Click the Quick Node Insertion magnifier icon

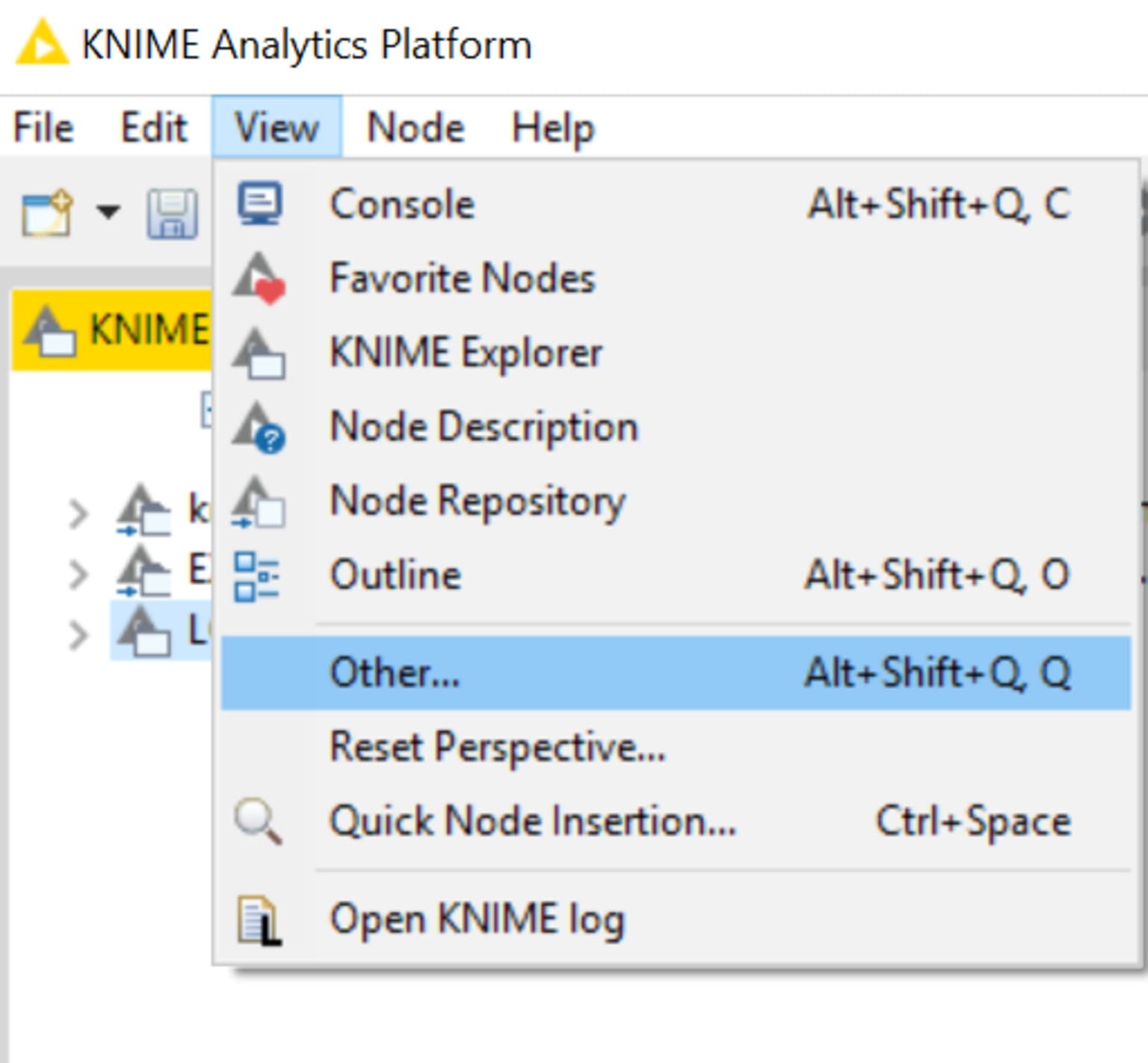tap(258, 822)
